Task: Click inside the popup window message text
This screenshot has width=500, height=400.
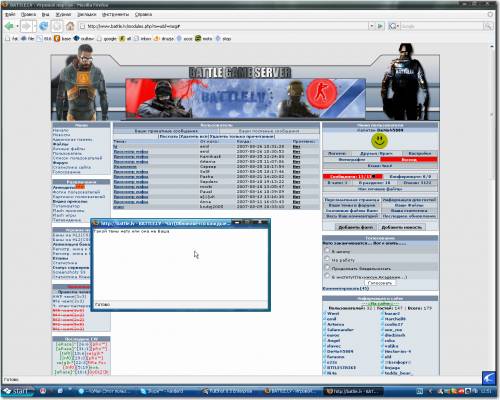Action: point(132,231)
